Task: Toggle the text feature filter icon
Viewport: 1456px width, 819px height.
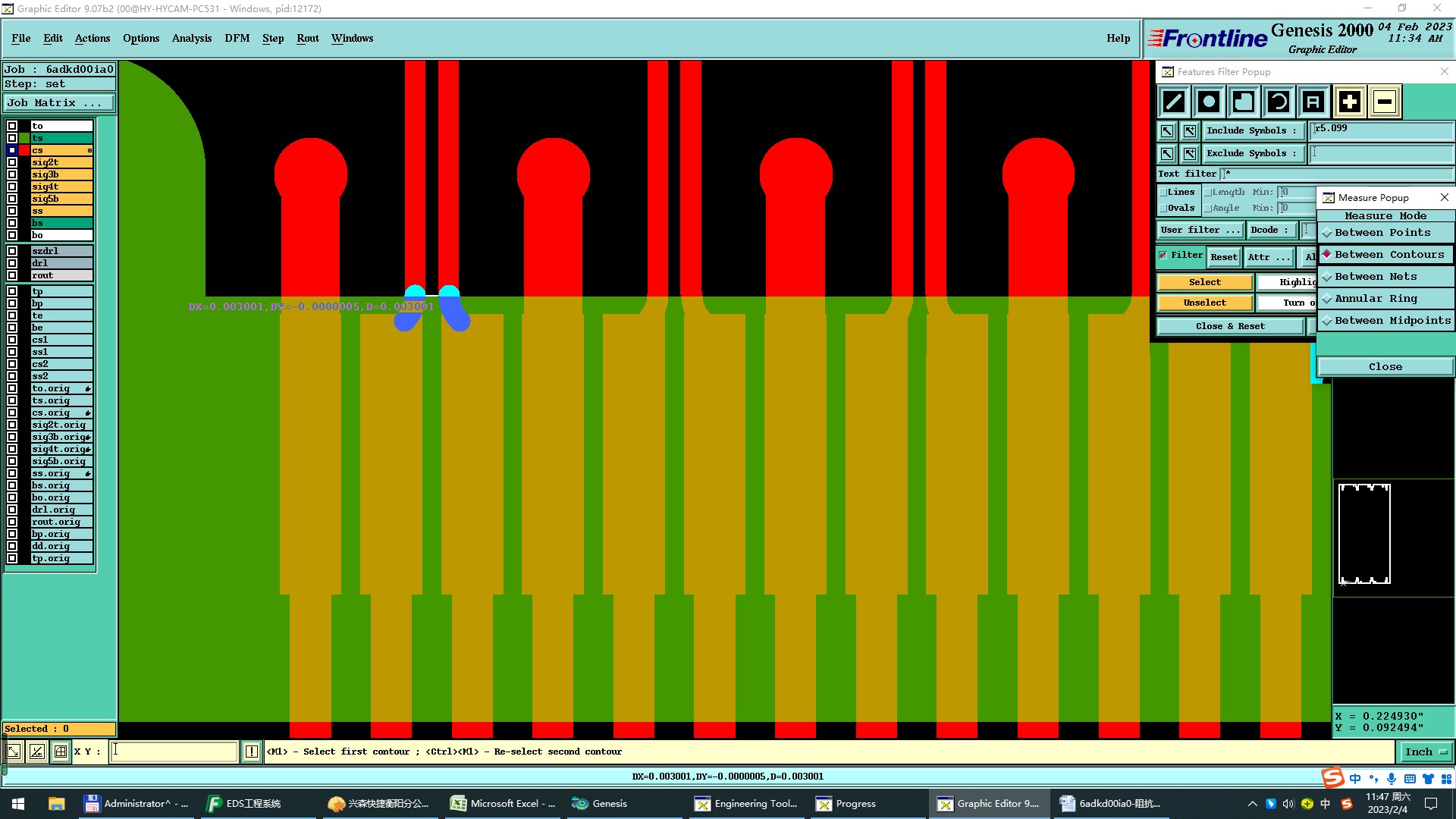Action: click(x=1313, y=102)
